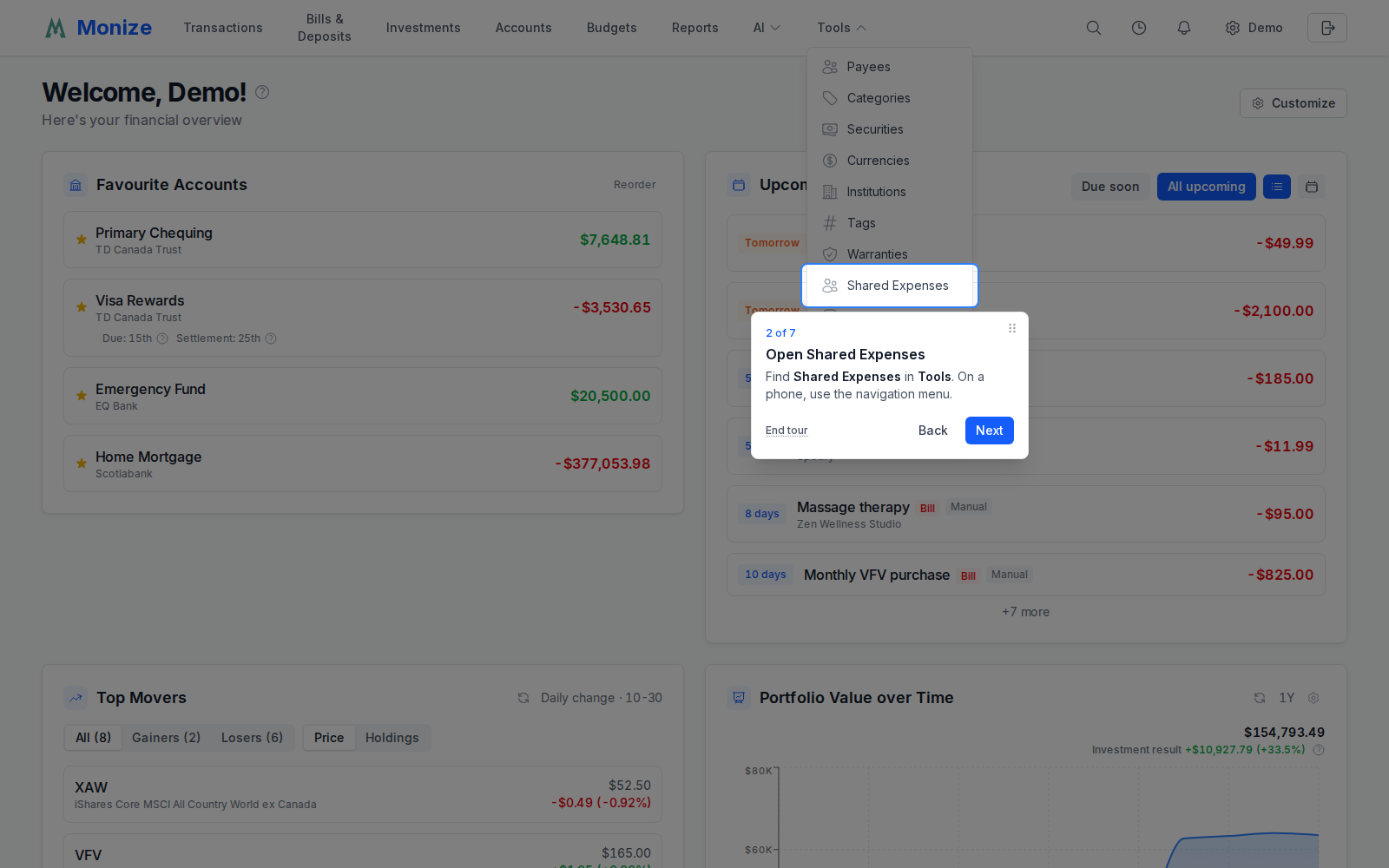1389x868 pixels.
Task: Click the Currencies dollar icon
Action: pyautogui.click(x=830, y=161)
